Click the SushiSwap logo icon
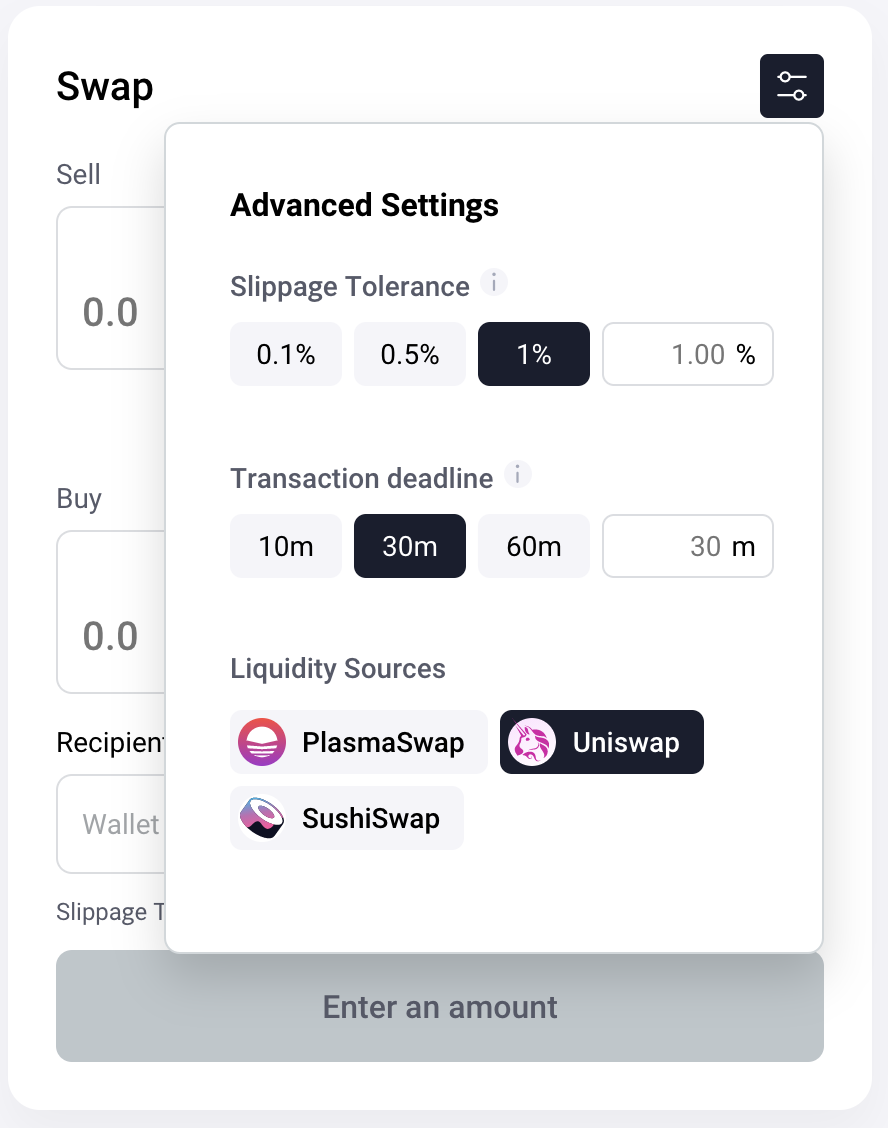This screenshot has height=1128, width=888. click(263, 818)
